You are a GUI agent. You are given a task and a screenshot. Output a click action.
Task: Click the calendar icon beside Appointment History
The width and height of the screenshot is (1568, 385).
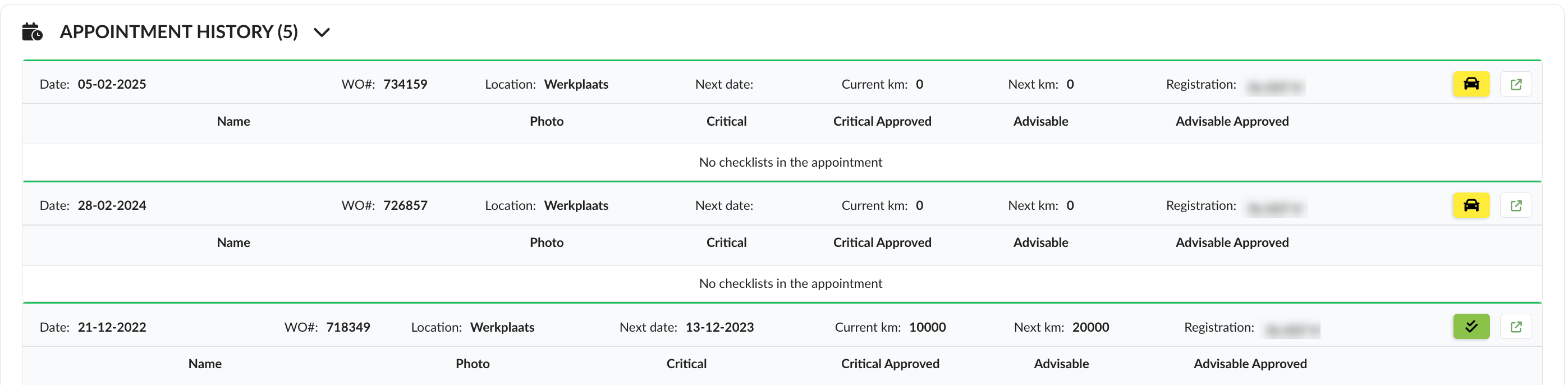pos(32,31)
